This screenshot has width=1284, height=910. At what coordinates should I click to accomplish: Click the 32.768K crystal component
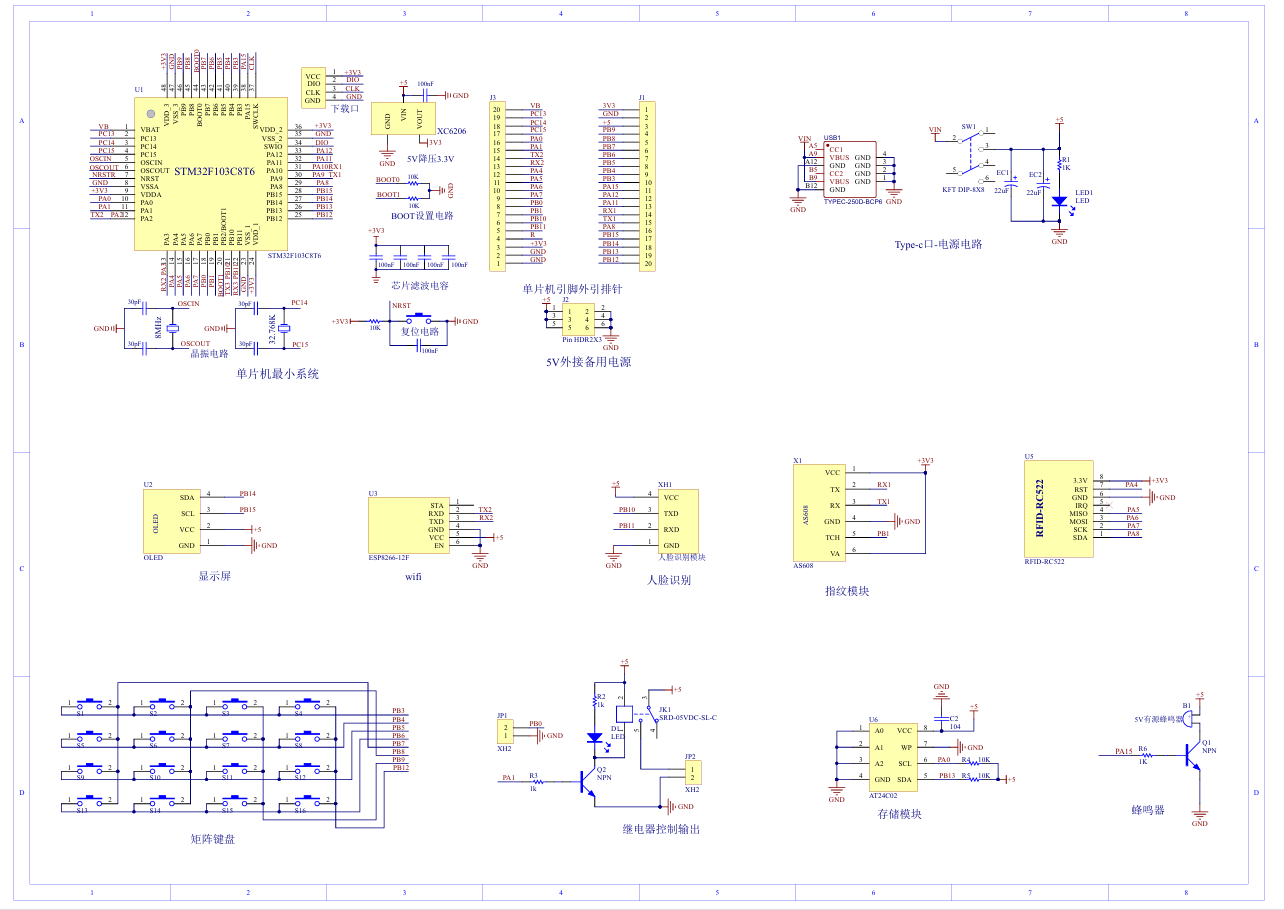point(283,329)
